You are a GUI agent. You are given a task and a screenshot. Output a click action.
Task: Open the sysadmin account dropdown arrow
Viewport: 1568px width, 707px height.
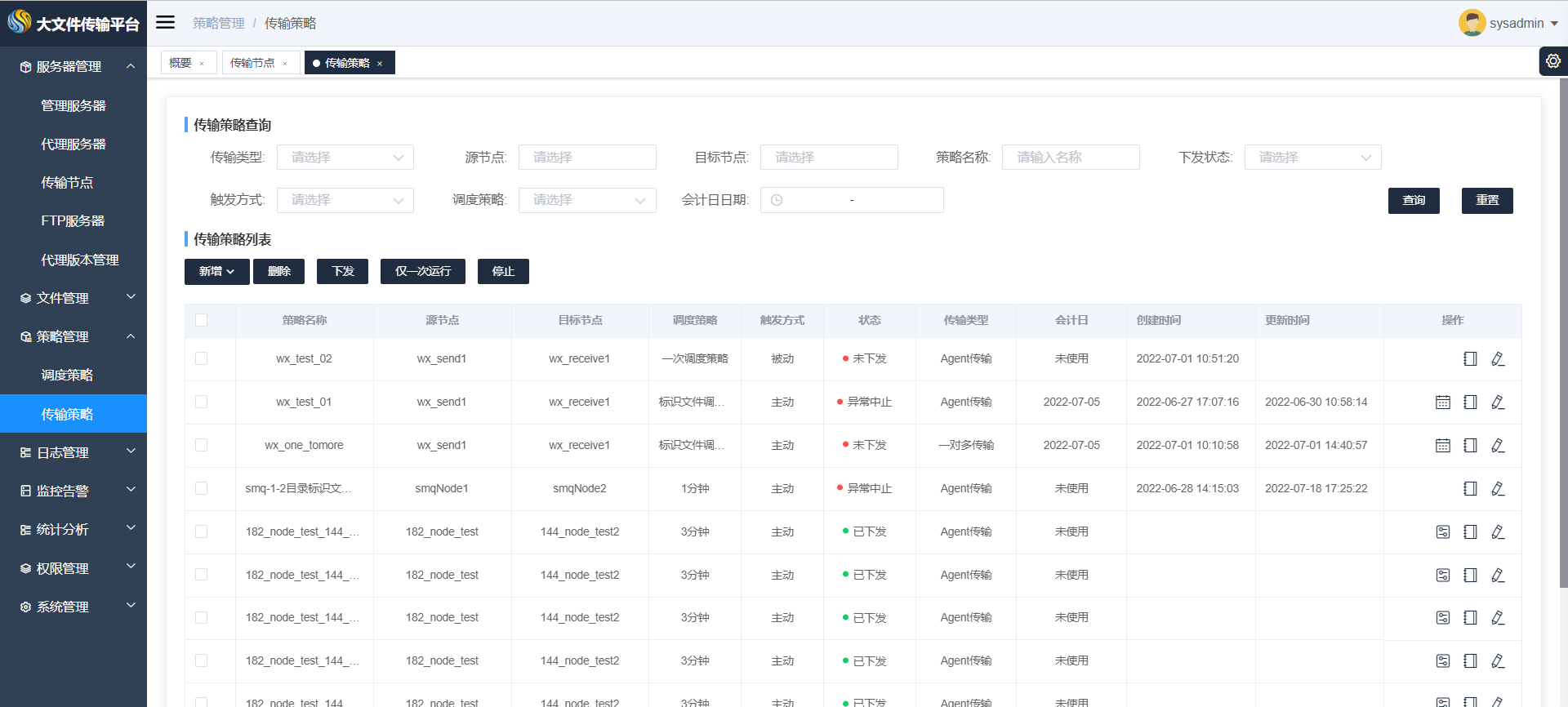point(1554,24)
